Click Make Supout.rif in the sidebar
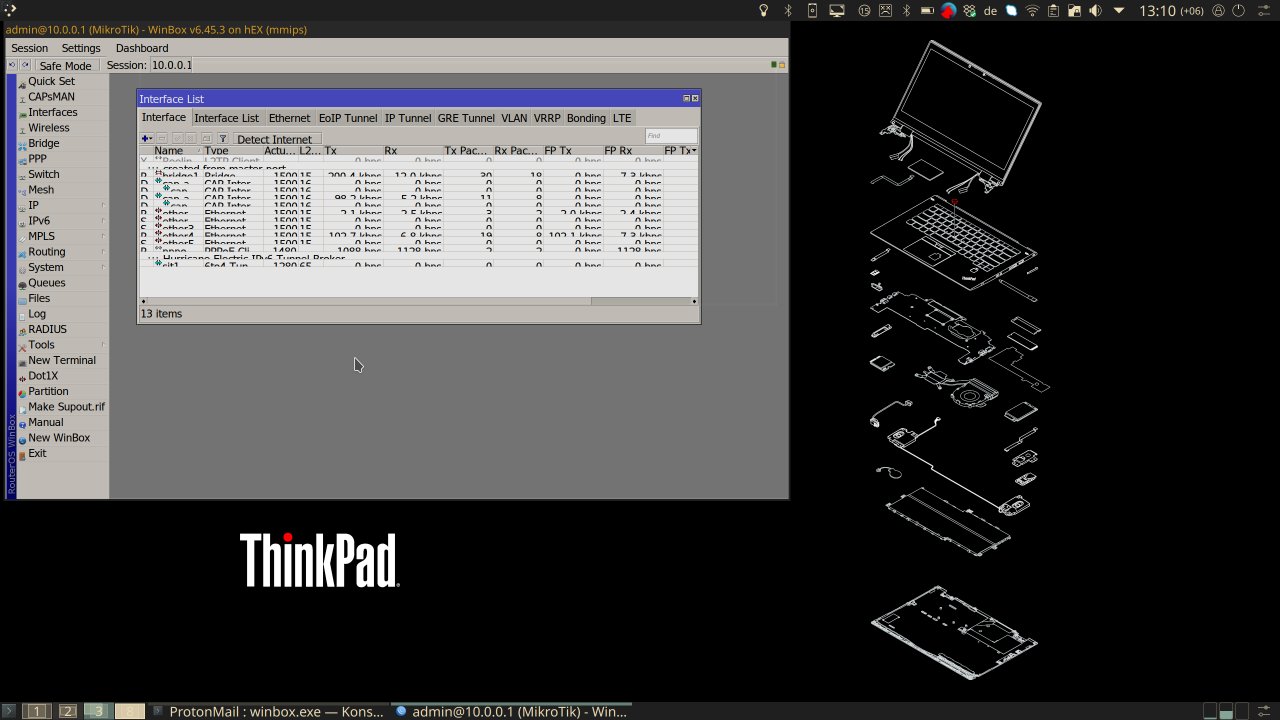This screenshot has width=1280, height=720. click(x=66, y=406)
